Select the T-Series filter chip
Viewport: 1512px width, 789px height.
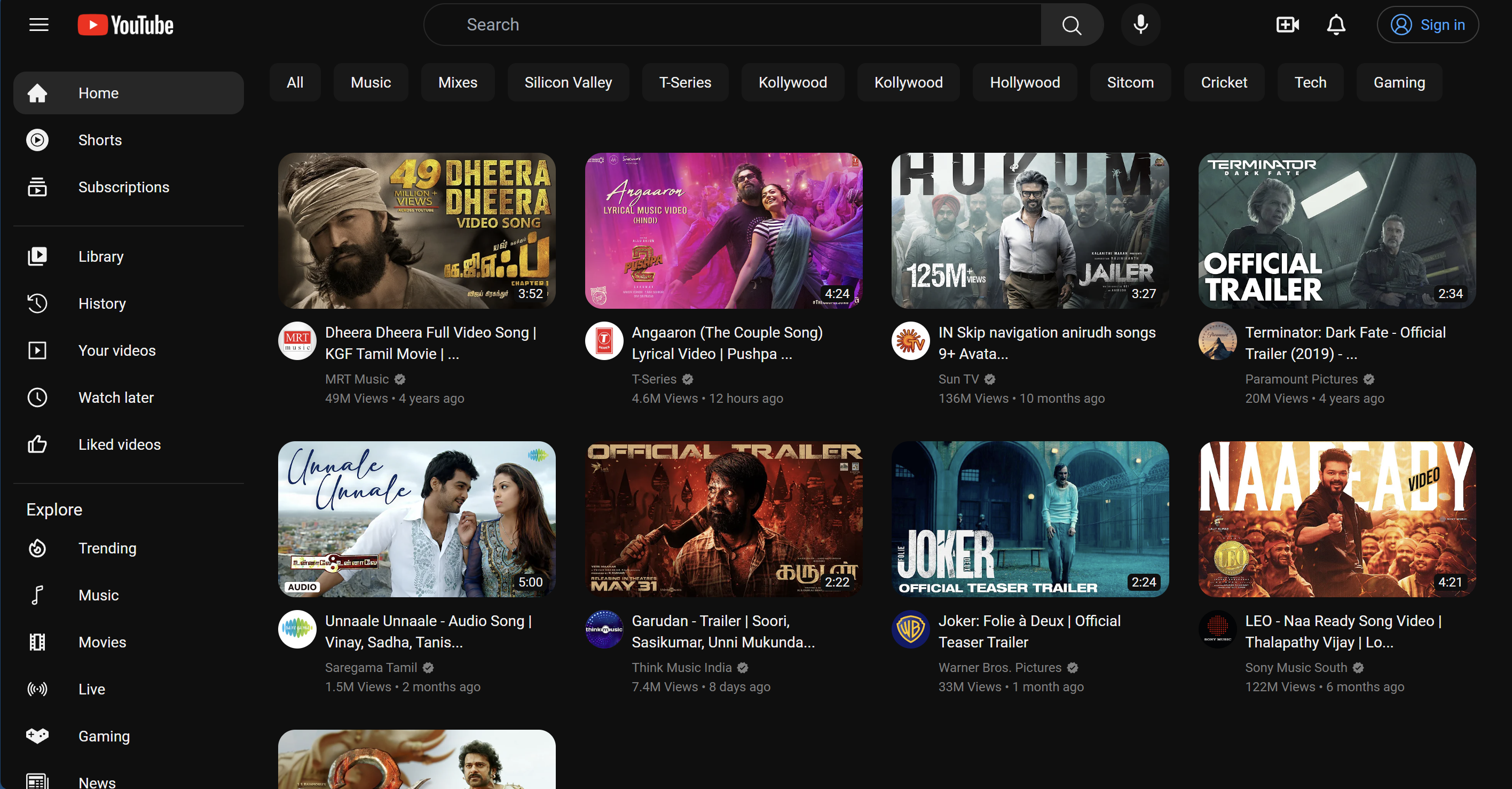pyautogui.click(x=685, y=82)
